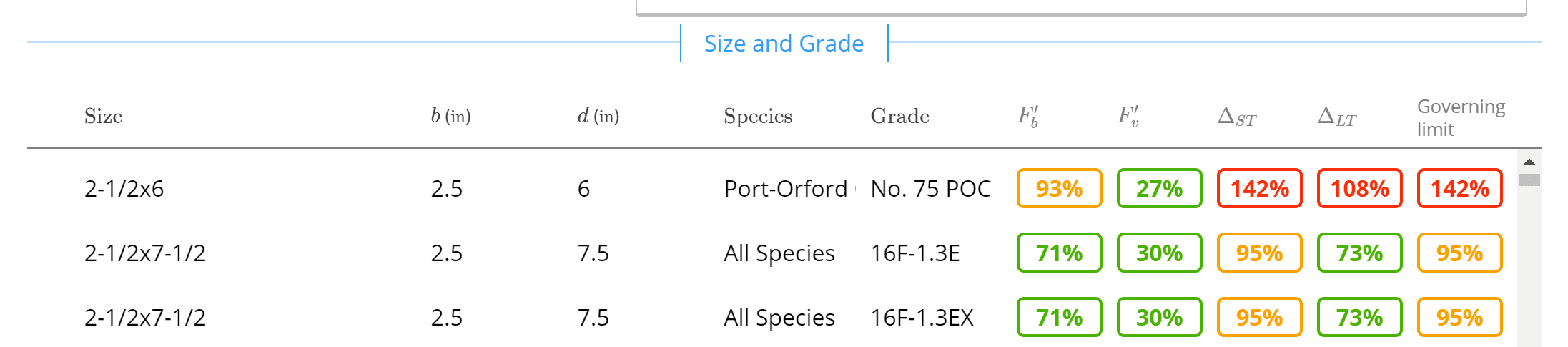This screenshot has height=347, width=1568.
Task: Select the 16F-1.3E grade row
Action: (915, 253)
